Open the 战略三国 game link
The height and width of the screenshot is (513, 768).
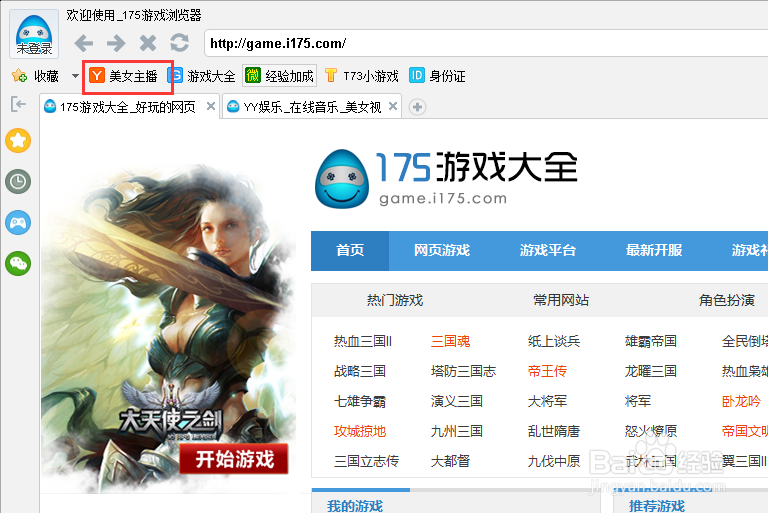[360, 371]
